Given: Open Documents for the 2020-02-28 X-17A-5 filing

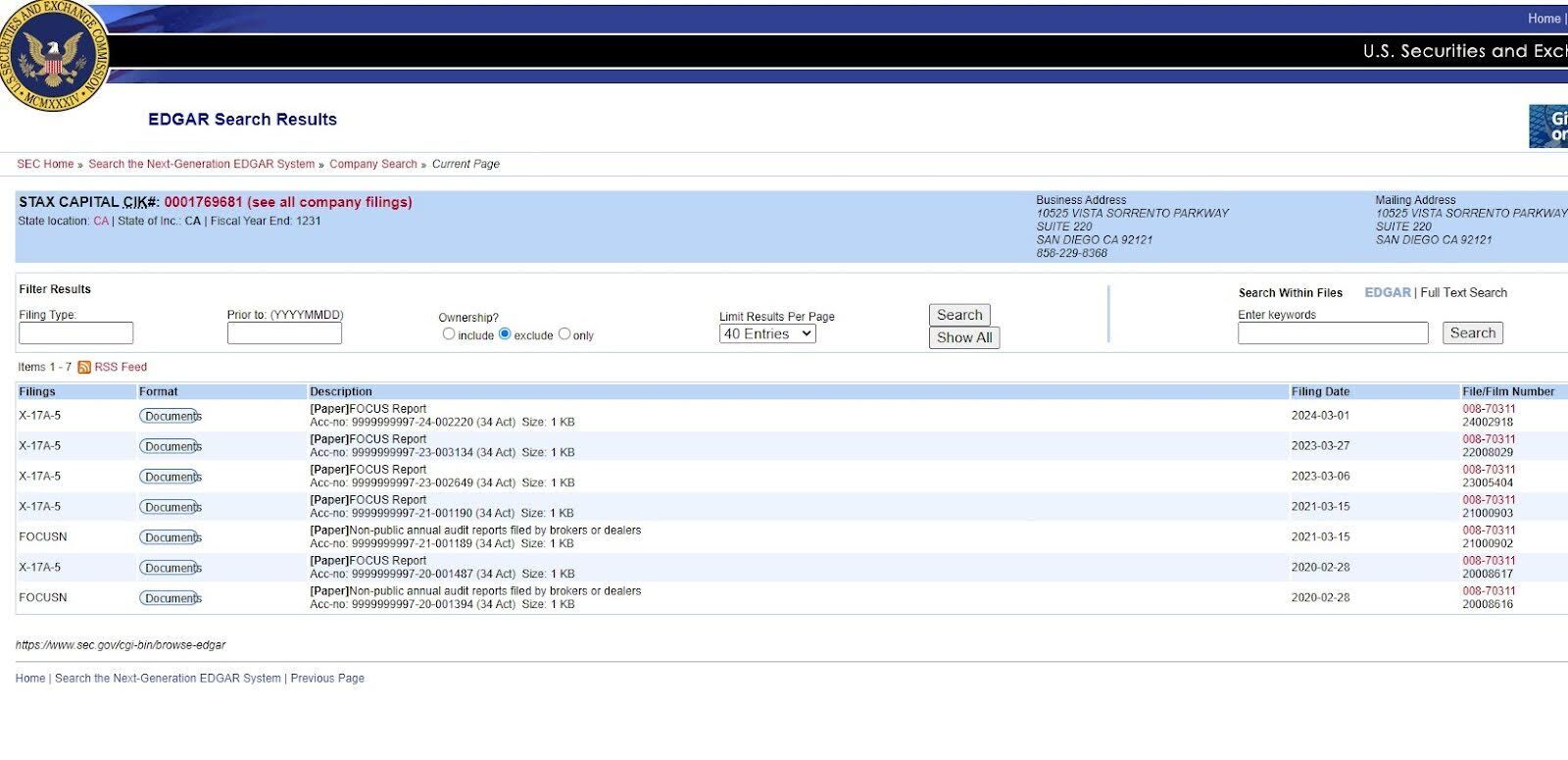Looking at the screenshot, I should point(171,568).
